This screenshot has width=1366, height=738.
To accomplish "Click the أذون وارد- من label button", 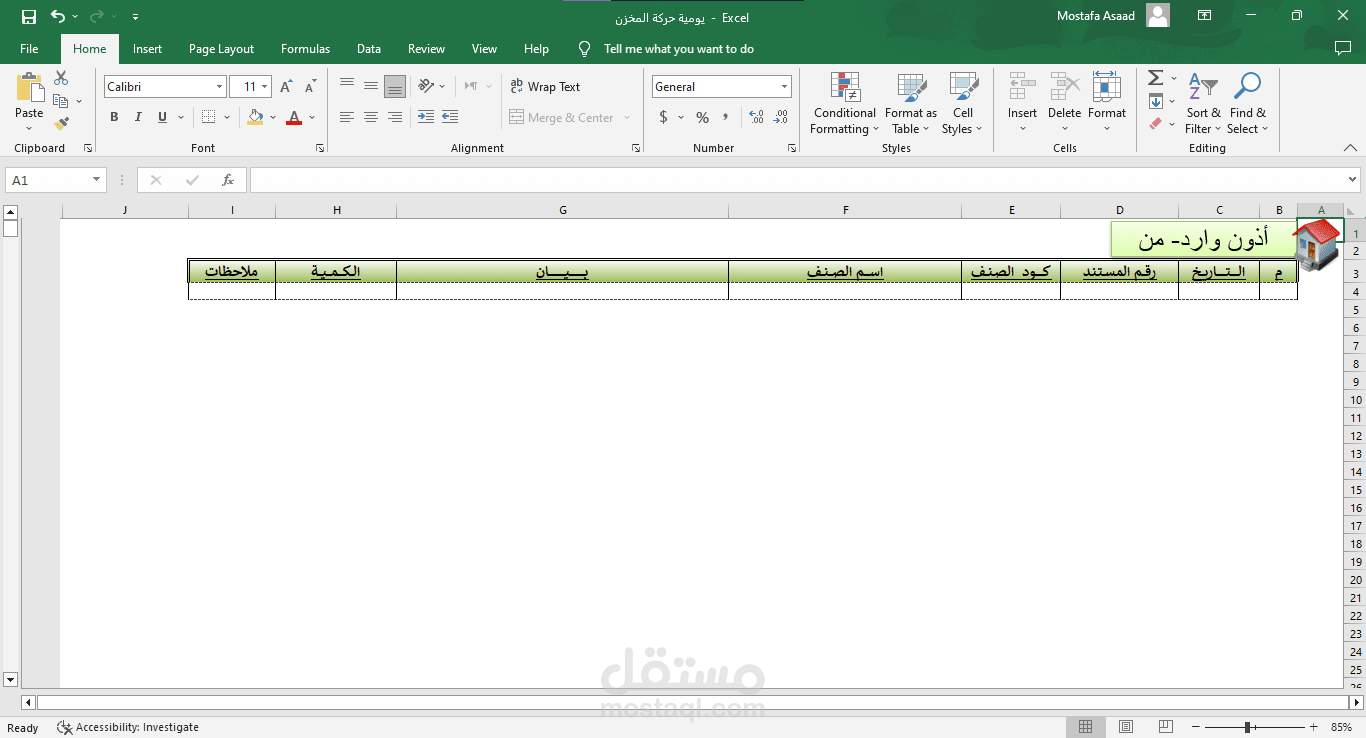I will click(1203, 239).
